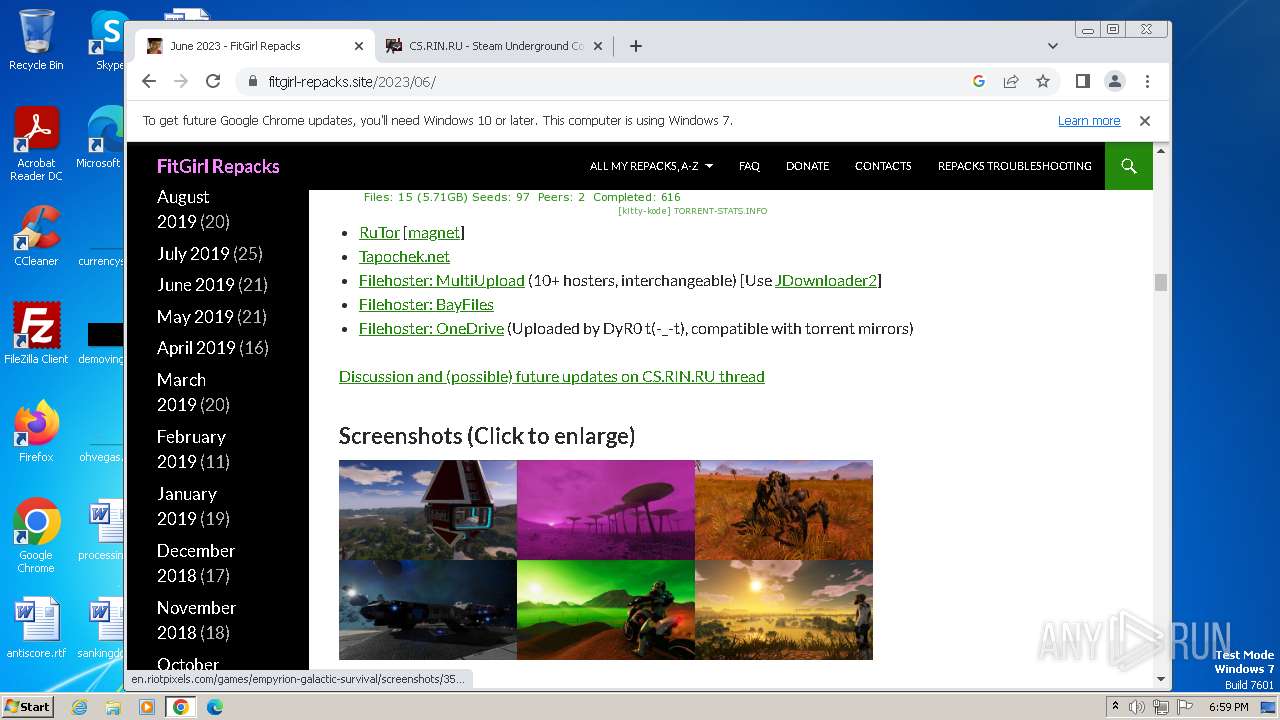This screenshot has height=720, width=1280.
Task: Open the site search magnifier icon
Action: [x=1129, y=166]
